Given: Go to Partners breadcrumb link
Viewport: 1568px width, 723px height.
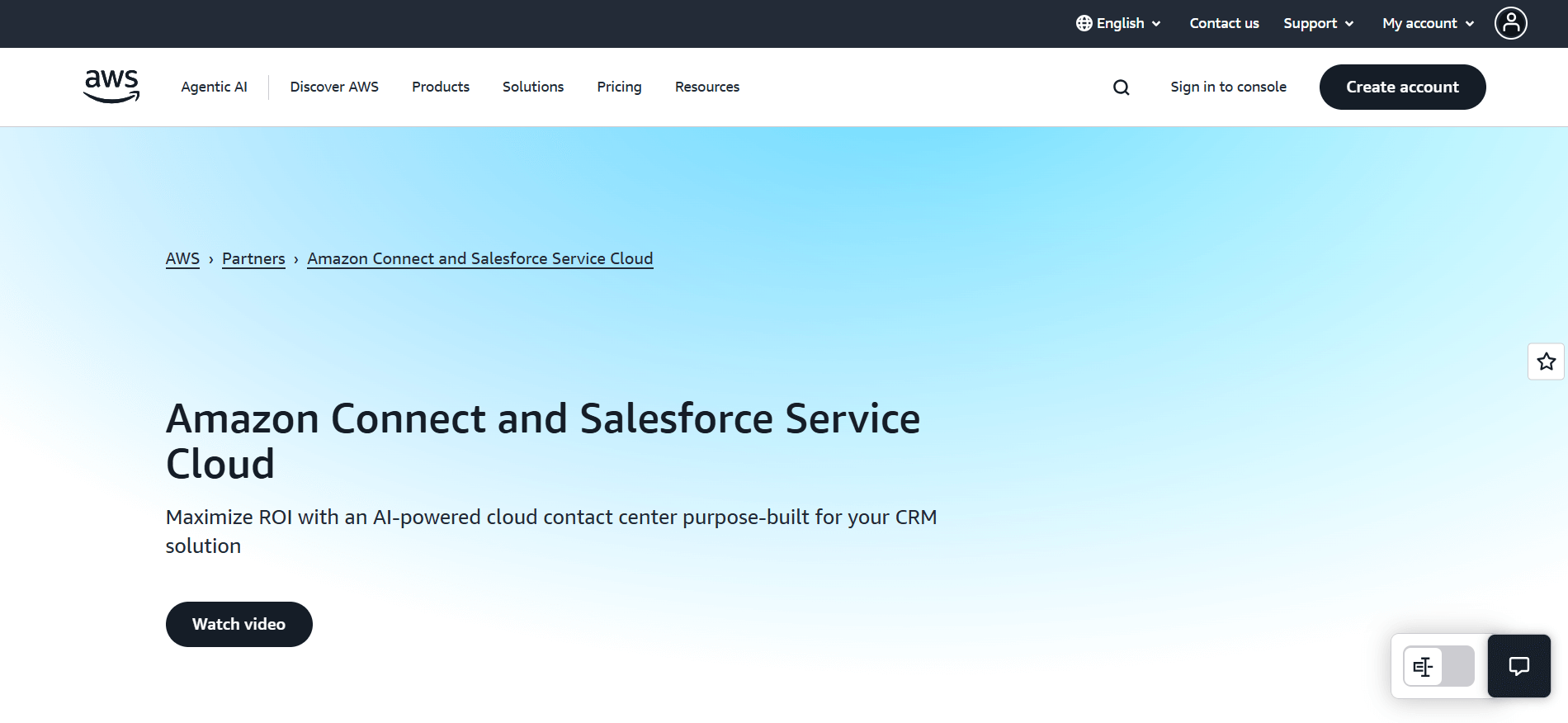Looking at the screenshot, I should click(x=253, y=258).
